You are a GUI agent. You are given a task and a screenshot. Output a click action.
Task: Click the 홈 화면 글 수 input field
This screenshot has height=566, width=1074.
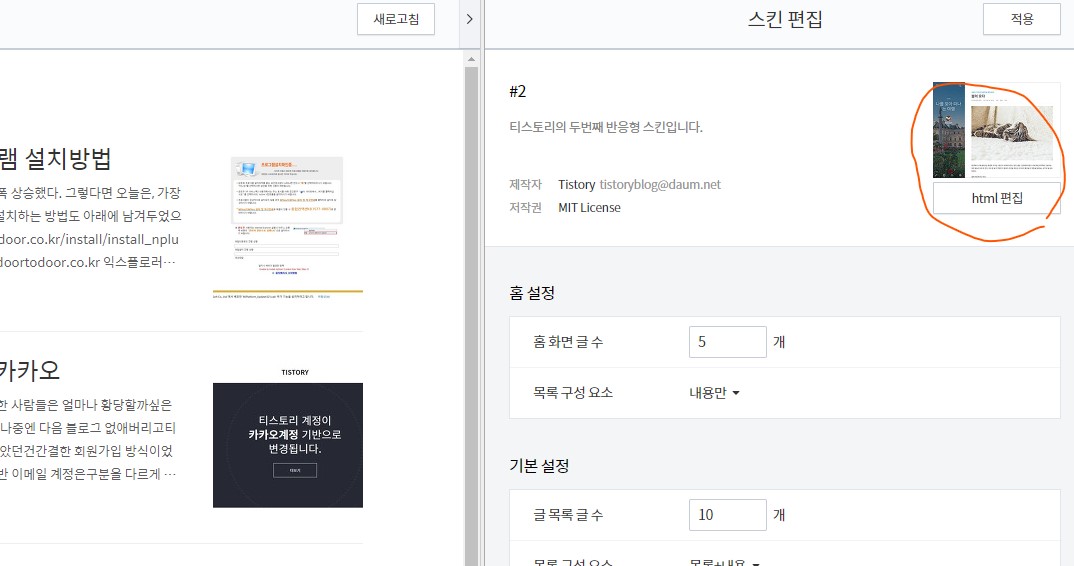pos(727,342)
